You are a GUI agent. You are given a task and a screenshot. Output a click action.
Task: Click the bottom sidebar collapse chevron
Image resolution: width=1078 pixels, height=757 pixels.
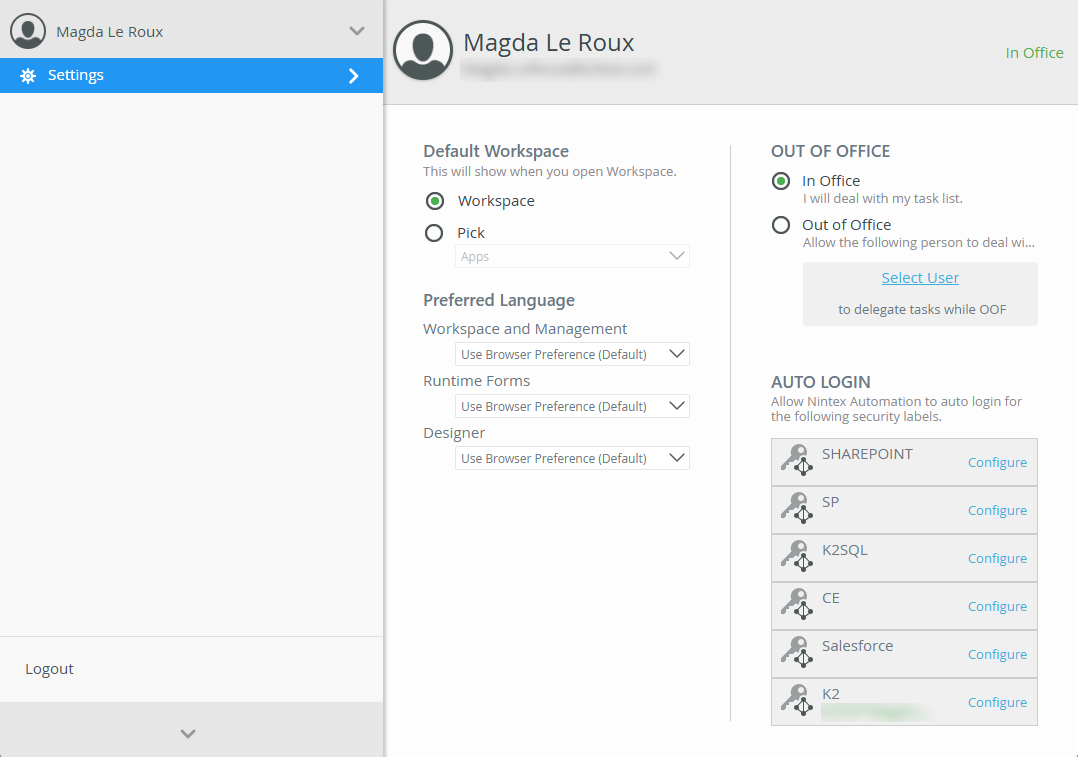(188, 734)
